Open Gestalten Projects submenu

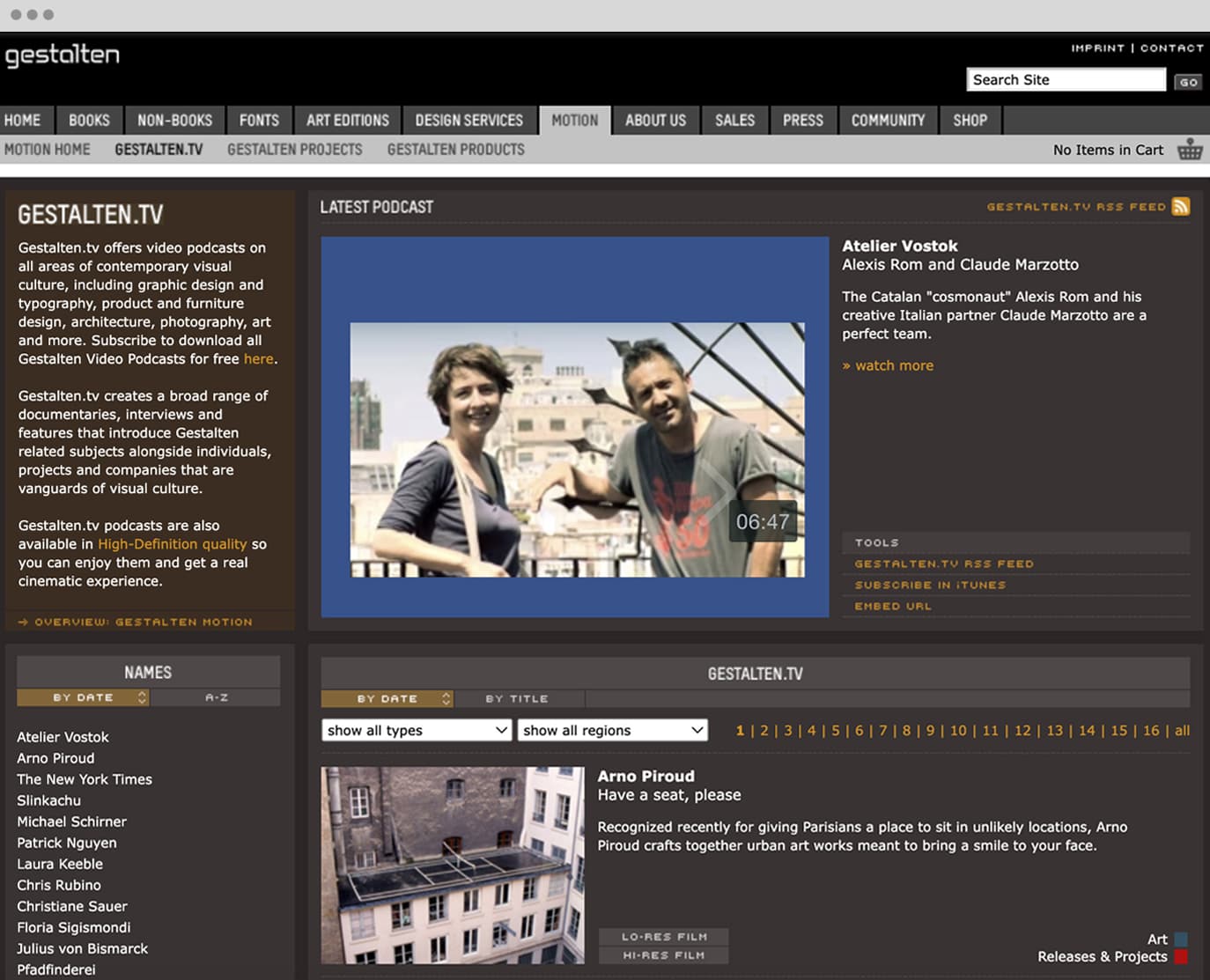click(295, 150)
